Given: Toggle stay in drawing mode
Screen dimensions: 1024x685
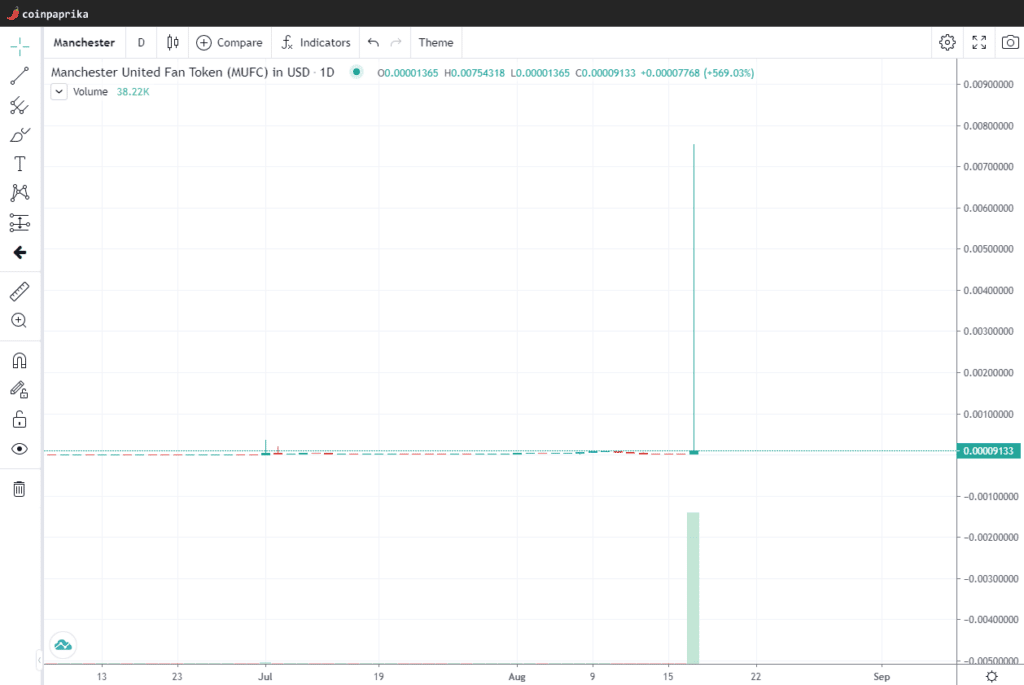Looking at the screenshot, I should (20, 390).
